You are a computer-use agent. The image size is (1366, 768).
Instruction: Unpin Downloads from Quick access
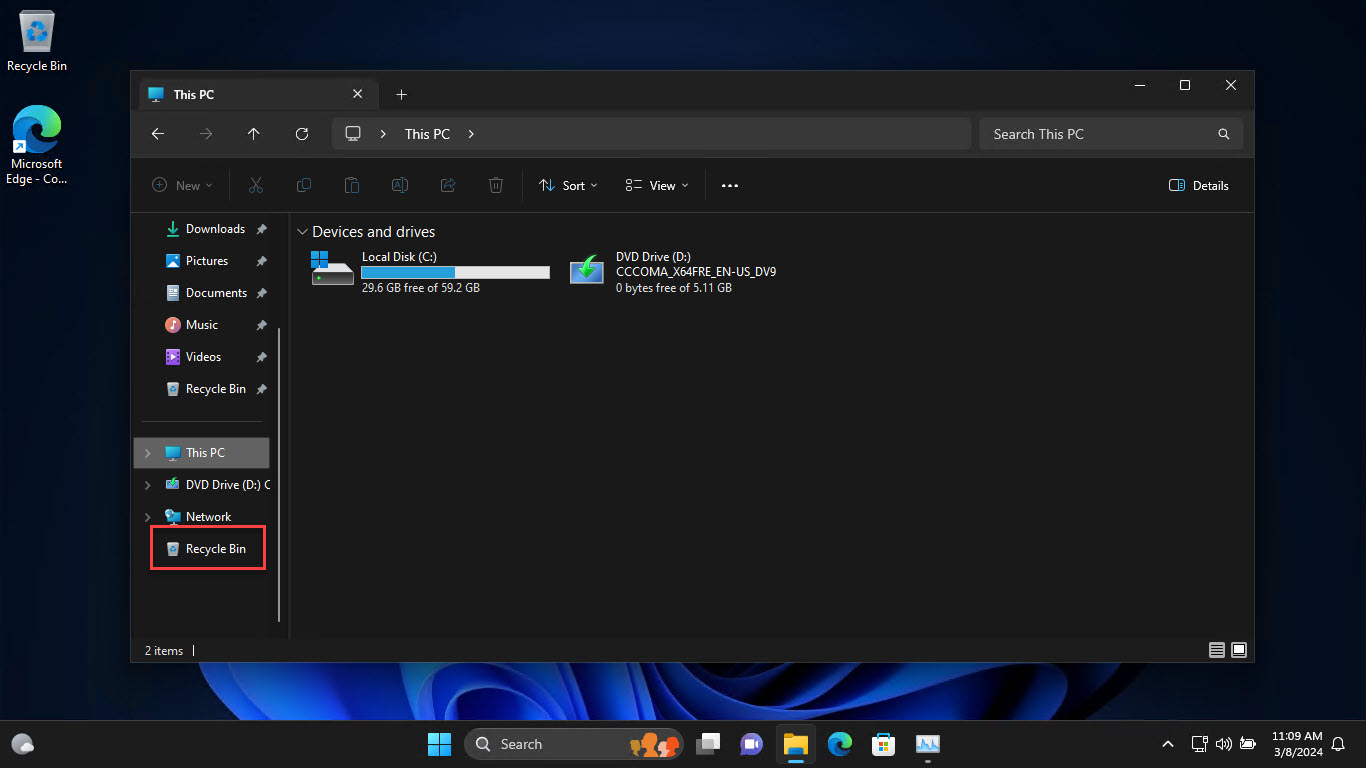(260, 229)
